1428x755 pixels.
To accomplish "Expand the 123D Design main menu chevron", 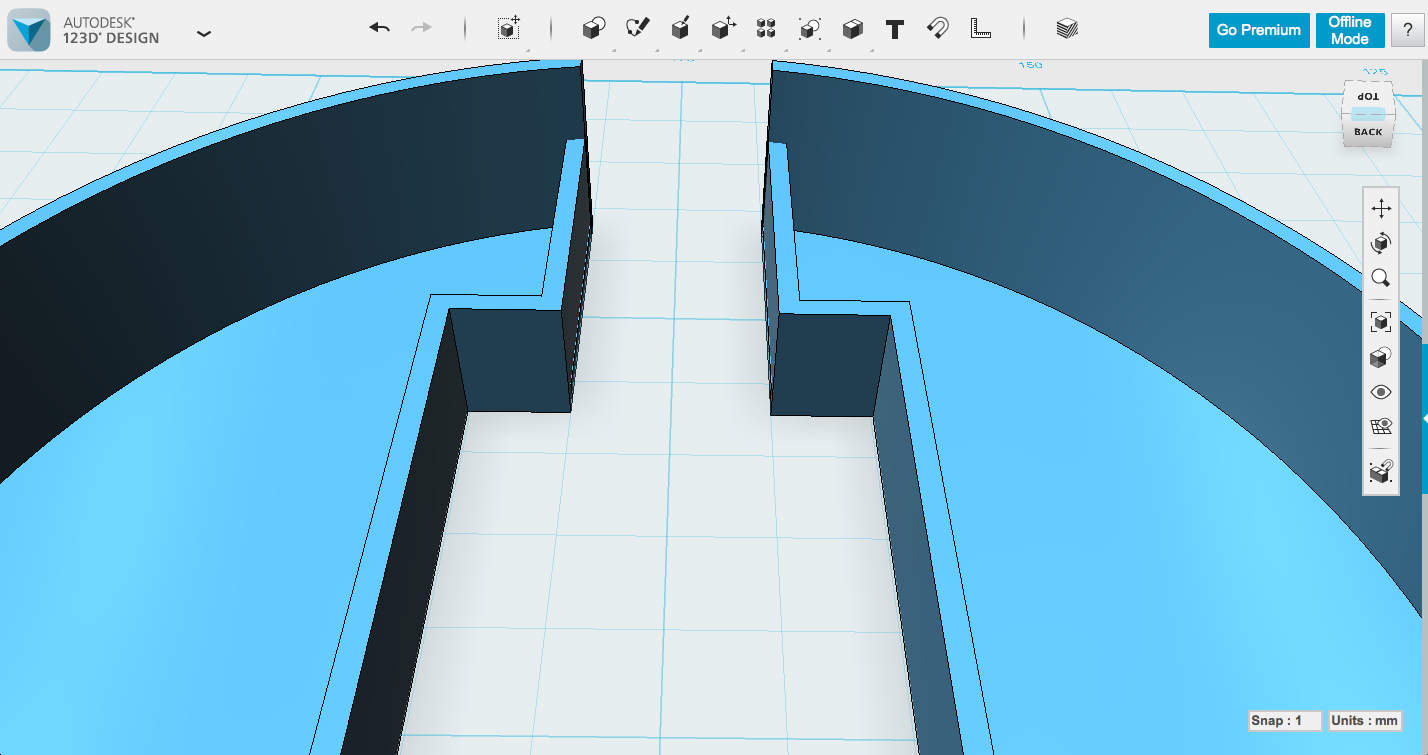I will tap(204, 33).
